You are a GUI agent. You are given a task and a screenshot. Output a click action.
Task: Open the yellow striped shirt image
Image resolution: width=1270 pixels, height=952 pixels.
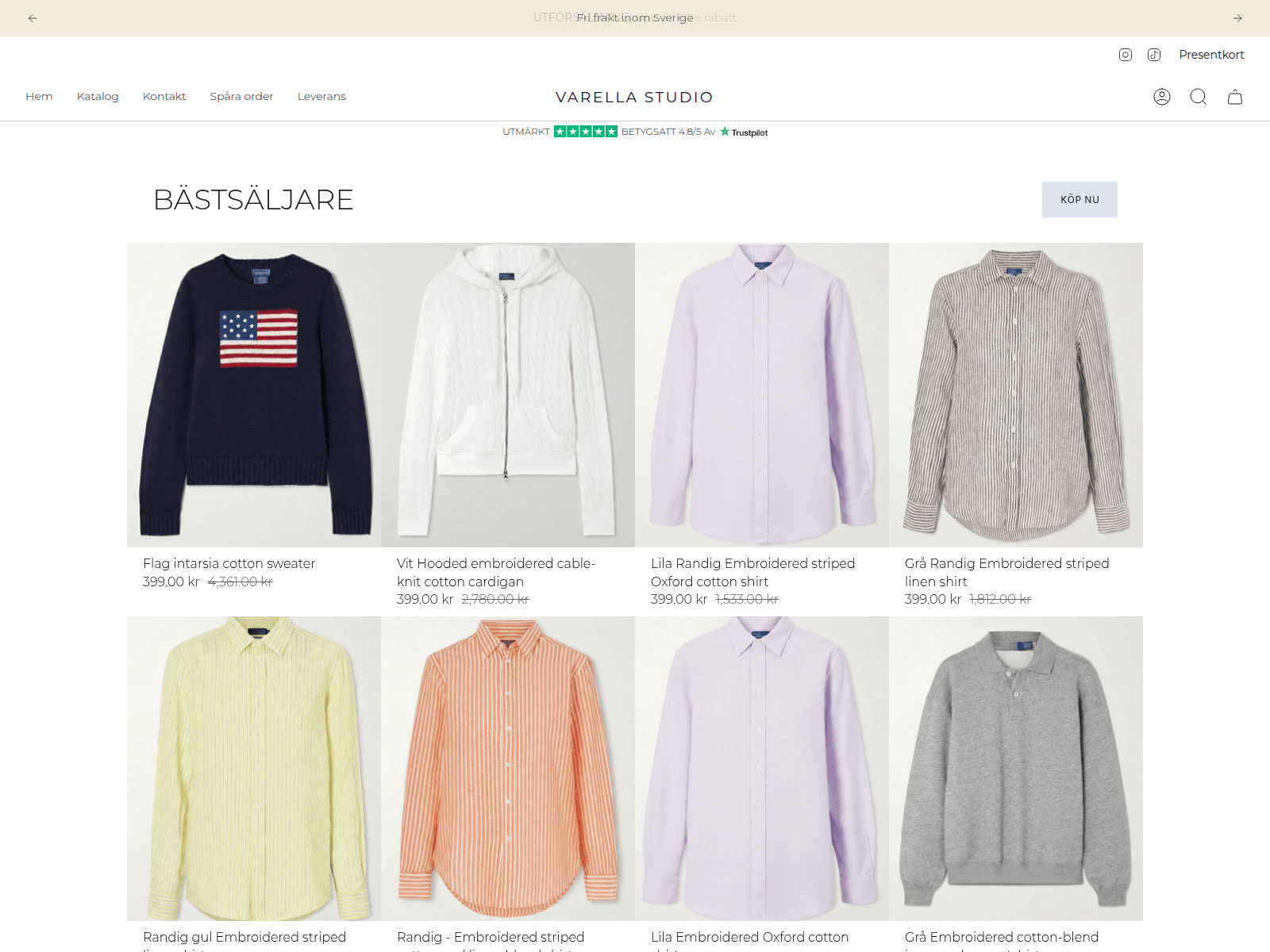pos(254,769)
